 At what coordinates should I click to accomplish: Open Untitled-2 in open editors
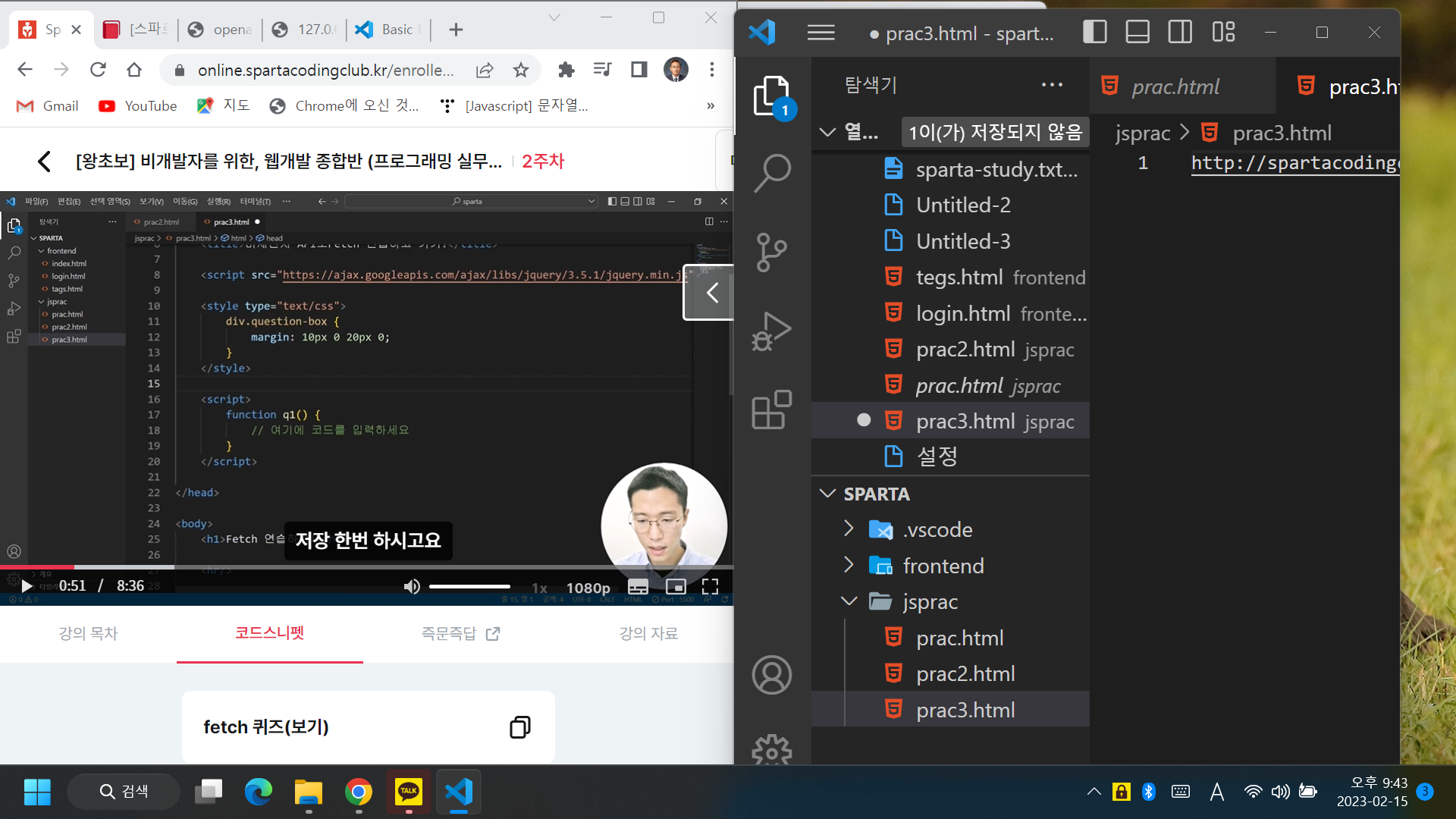click(x=950, y=205)
